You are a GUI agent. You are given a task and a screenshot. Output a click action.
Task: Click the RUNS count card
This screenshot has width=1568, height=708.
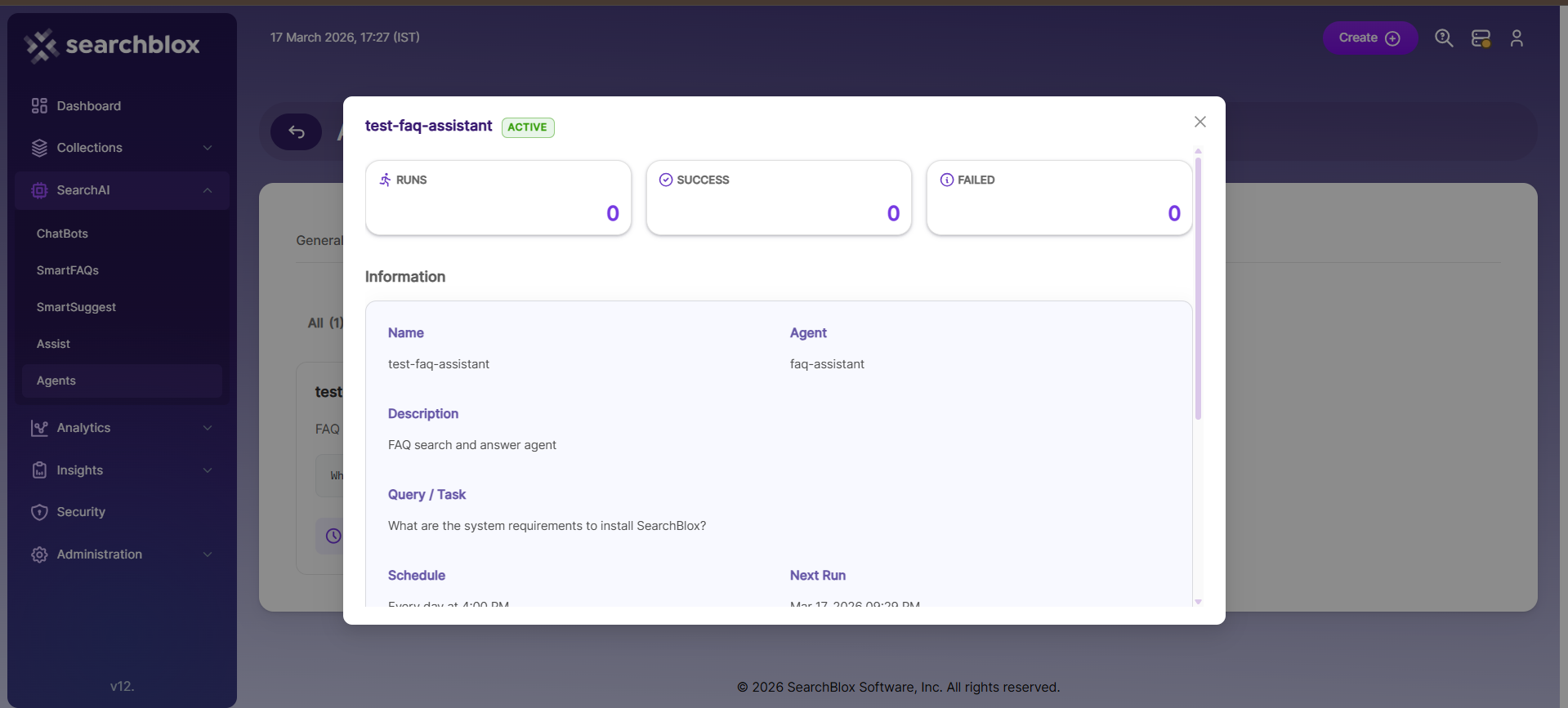[498, 198]
